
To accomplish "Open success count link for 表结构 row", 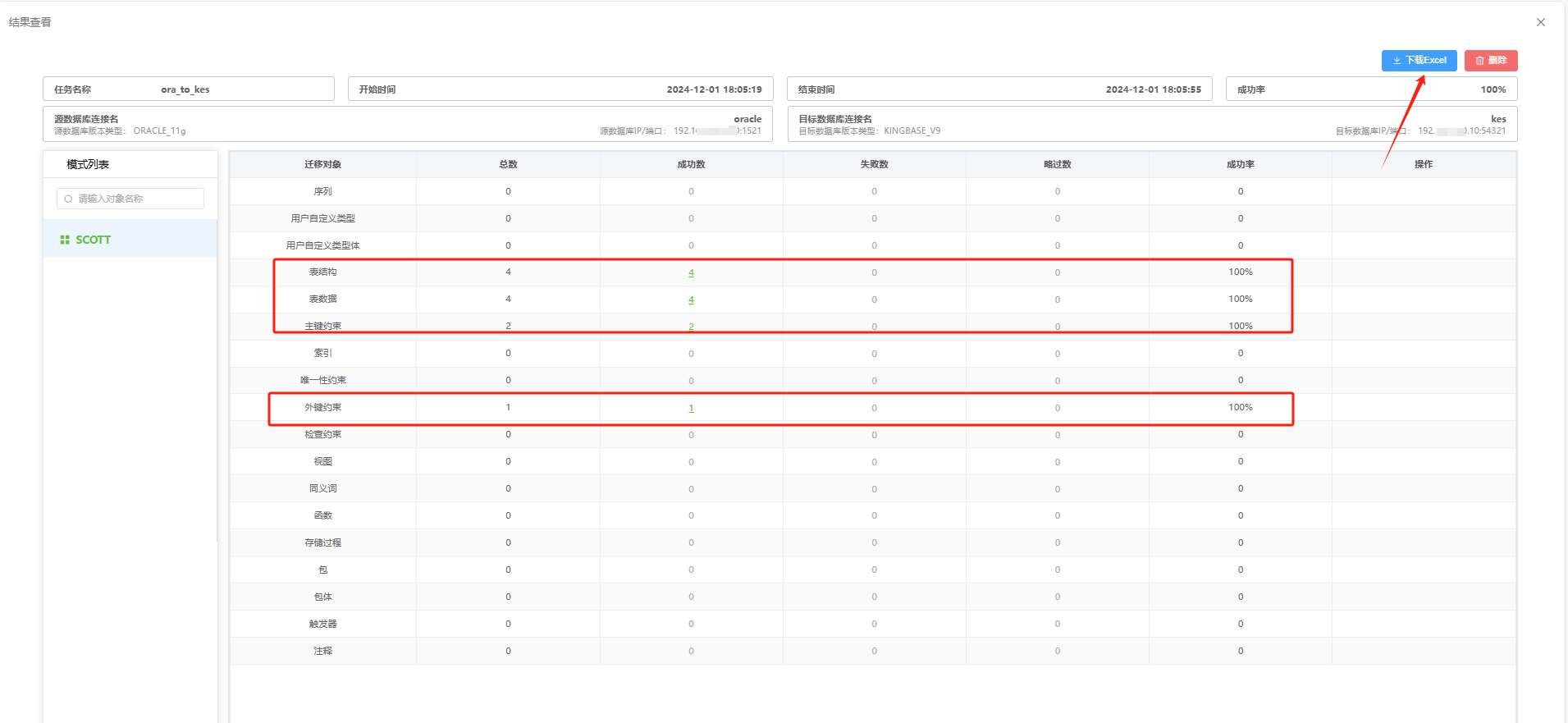I will click(x=691, y=272).
